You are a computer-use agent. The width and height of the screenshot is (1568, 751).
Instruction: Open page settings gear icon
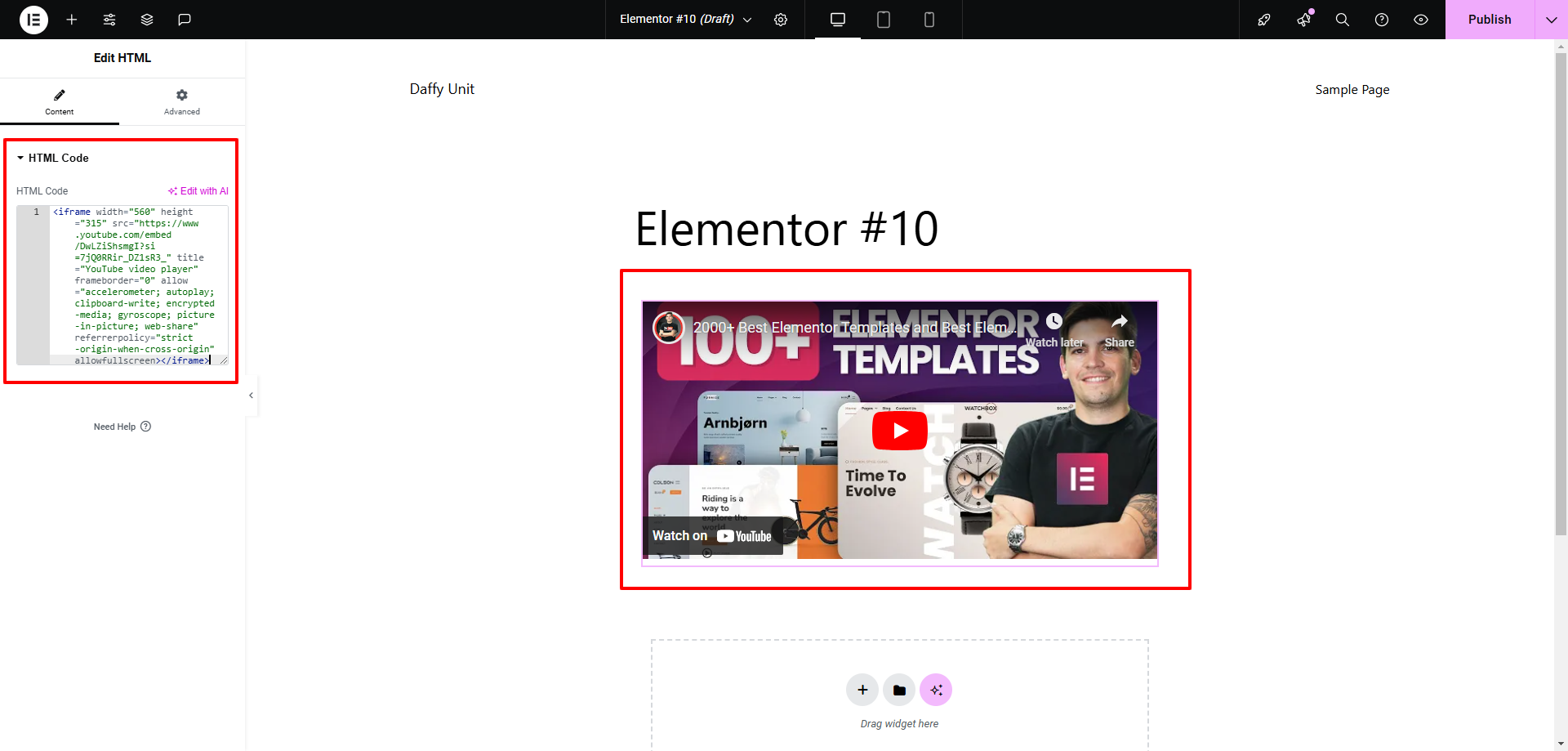781,20
